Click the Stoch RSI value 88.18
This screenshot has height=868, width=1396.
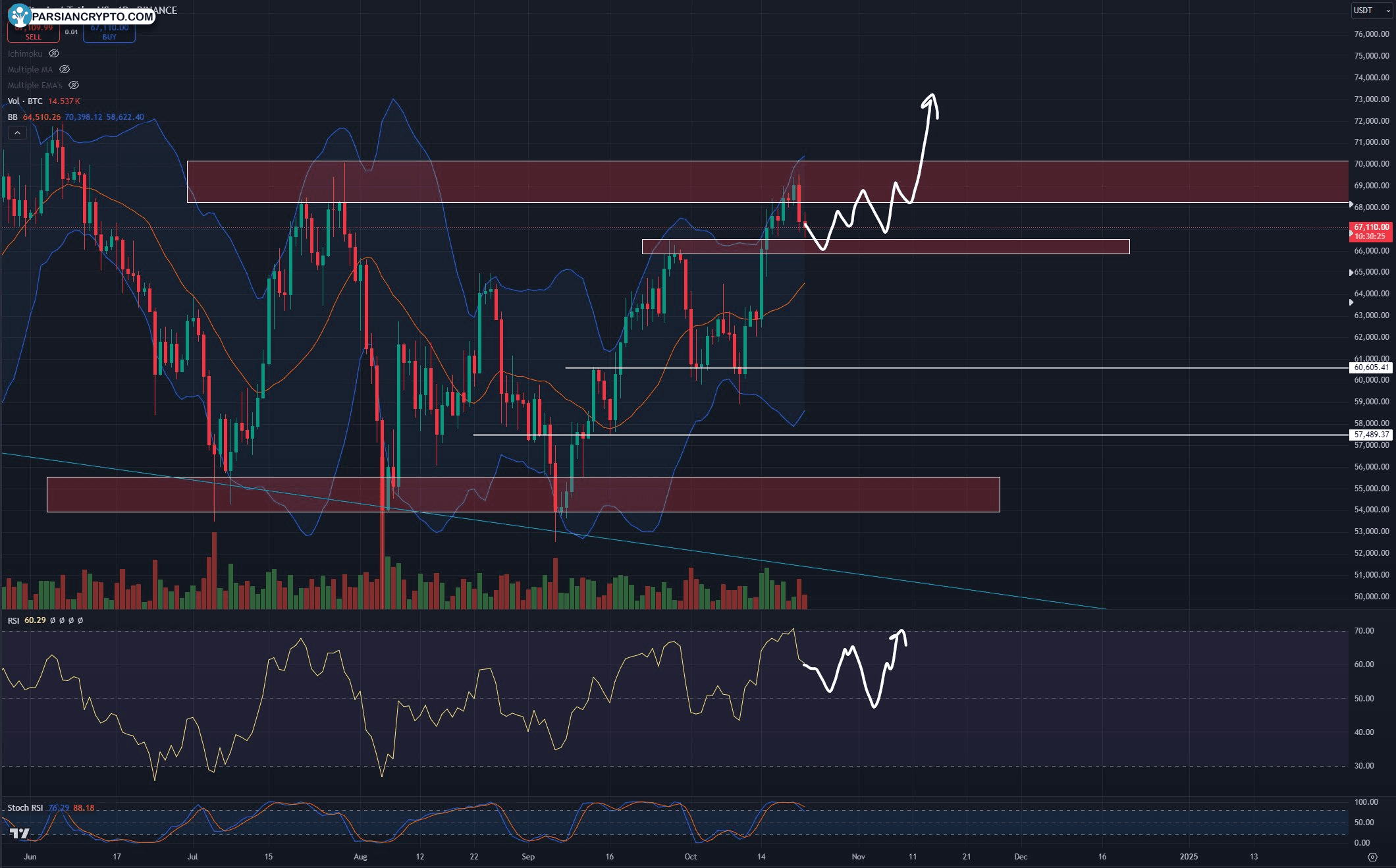(x=84, y=807)
